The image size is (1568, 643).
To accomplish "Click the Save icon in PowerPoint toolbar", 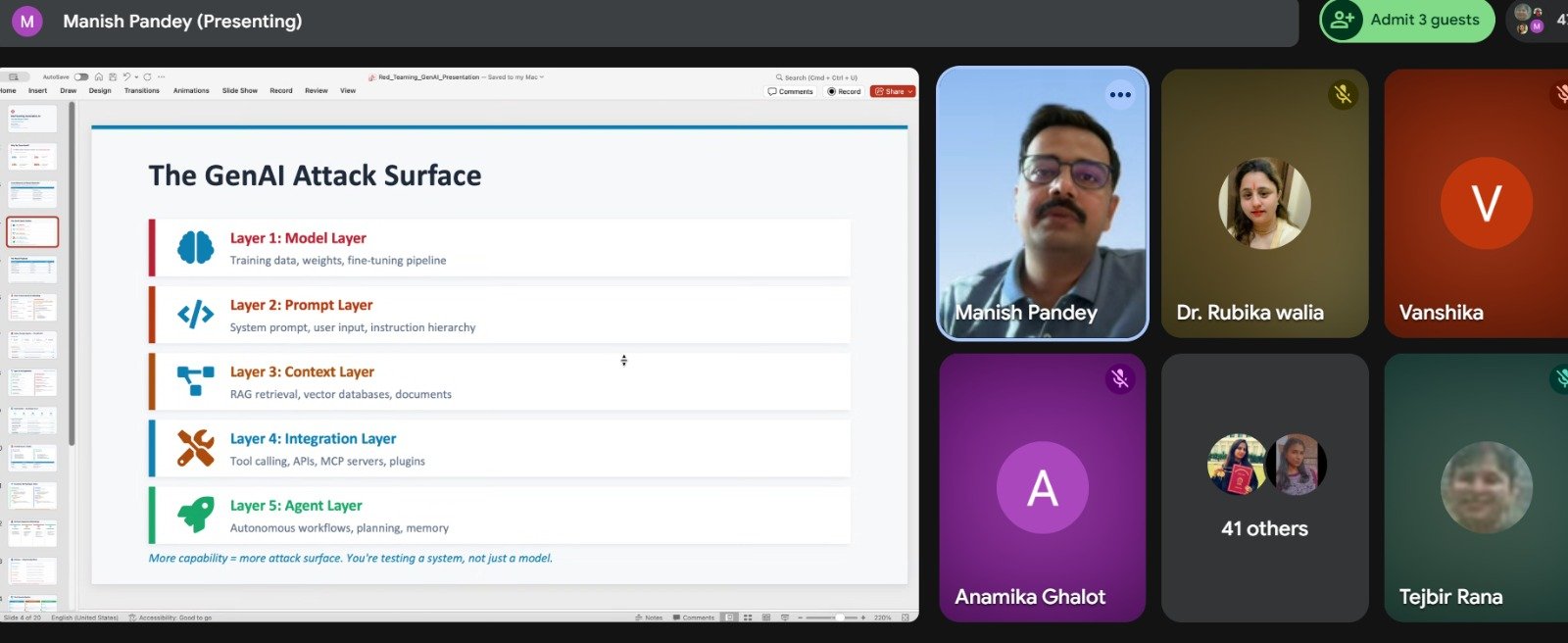I will pyautogui.click(x=113, y=76).
